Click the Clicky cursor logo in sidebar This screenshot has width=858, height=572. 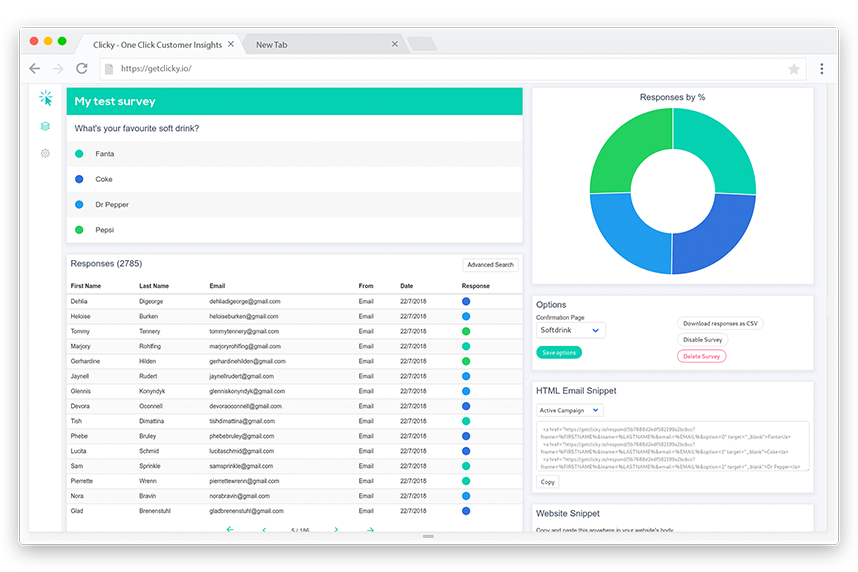(45, 98)
